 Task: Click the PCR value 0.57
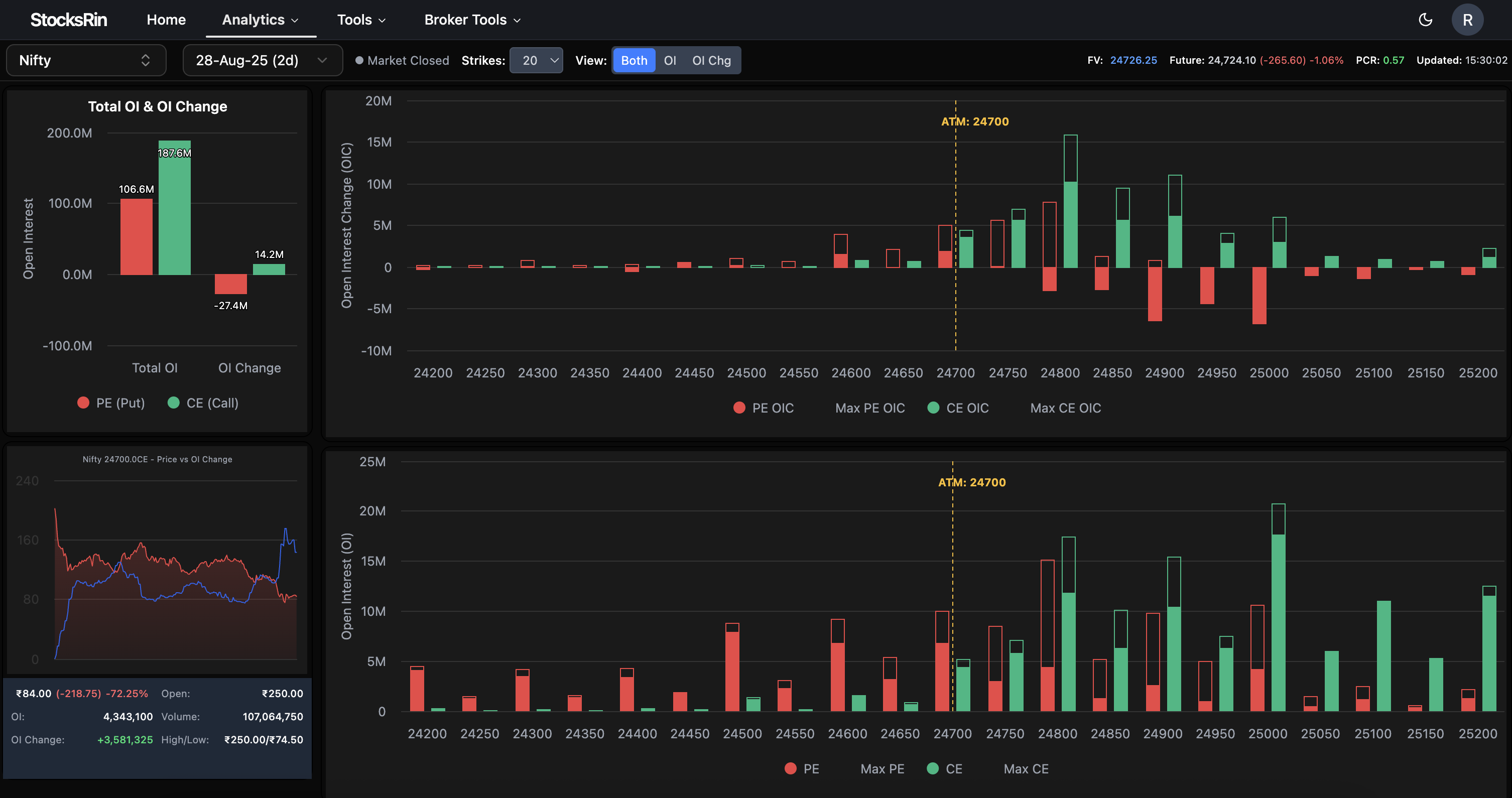pos(1394,60)
